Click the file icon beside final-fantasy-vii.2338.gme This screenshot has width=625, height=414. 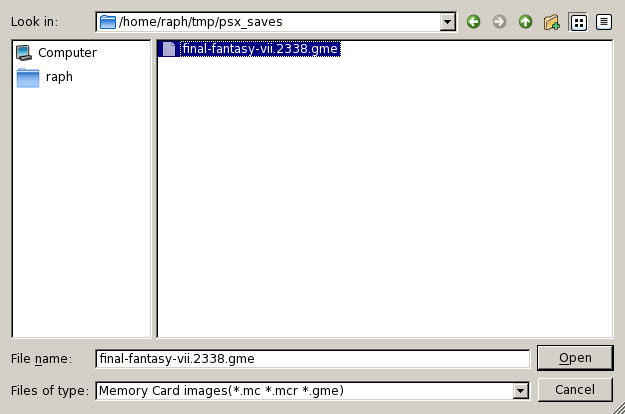tap(169, 49)
